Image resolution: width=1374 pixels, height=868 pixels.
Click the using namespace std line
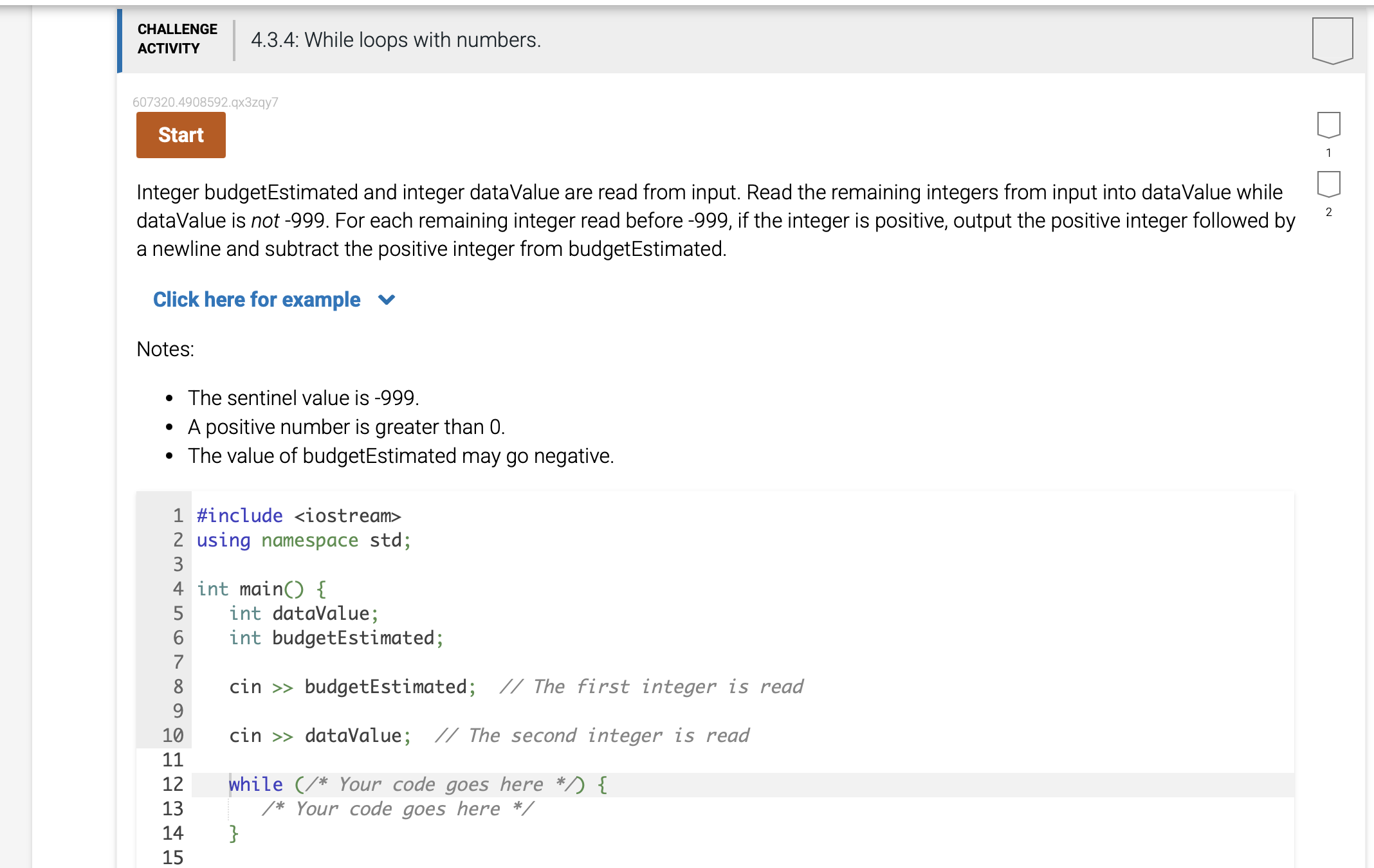[x=304, y=540]
